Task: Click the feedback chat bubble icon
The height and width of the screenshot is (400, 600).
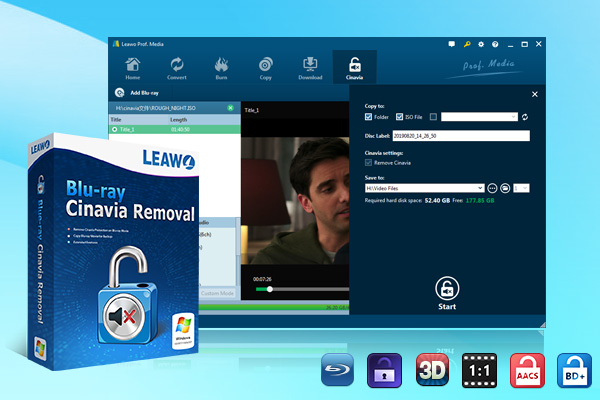Action: [452, 44]
